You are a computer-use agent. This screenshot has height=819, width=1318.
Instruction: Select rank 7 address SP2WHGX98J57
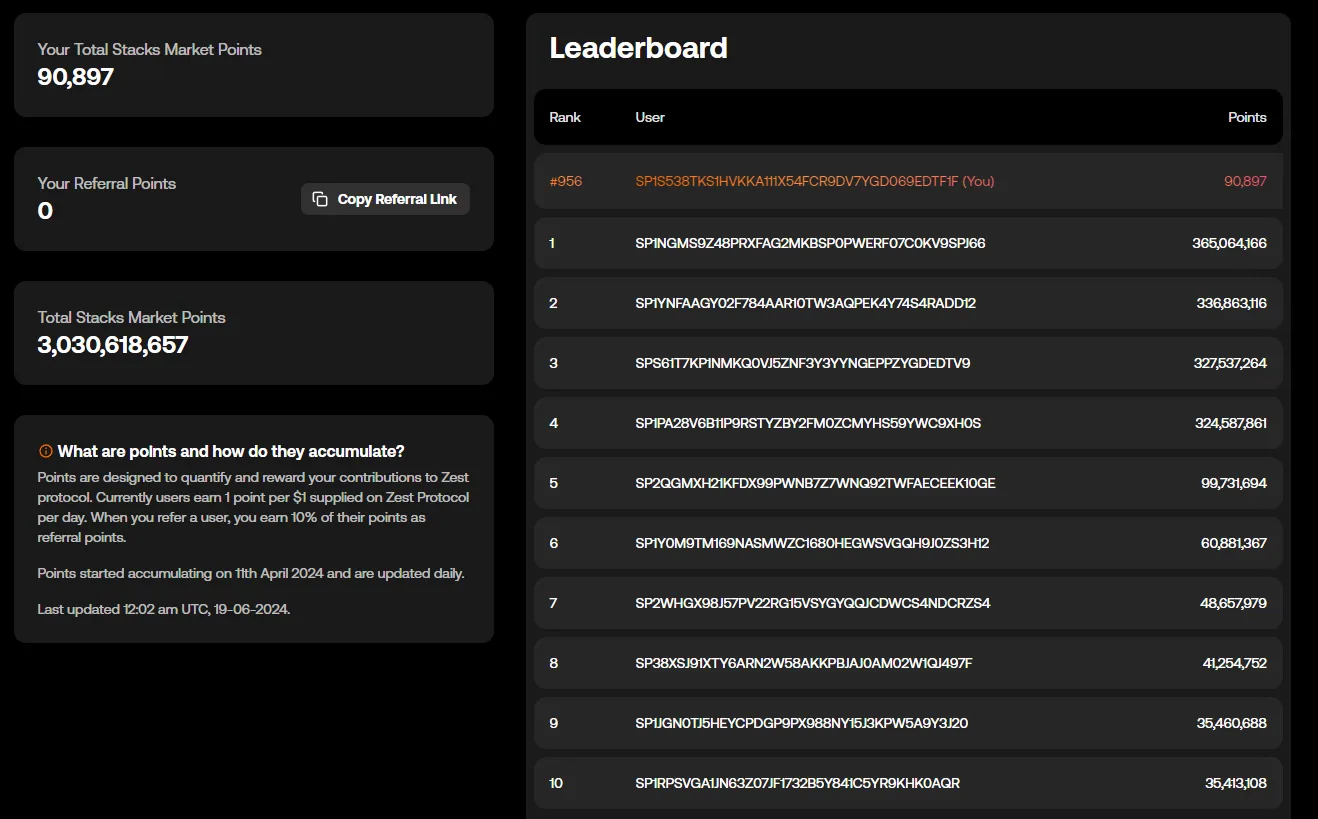pyautogui.click(x=813, y=603)
